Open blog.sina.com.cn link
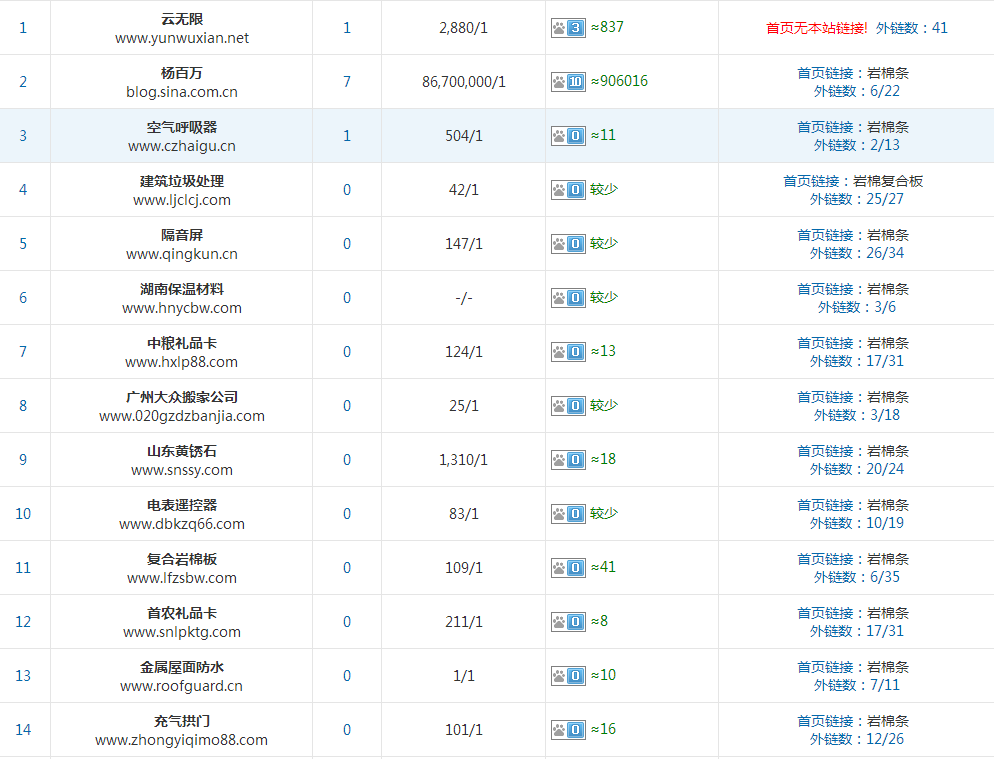Screen dimensions: 994x759 click(x=182, y=92)
